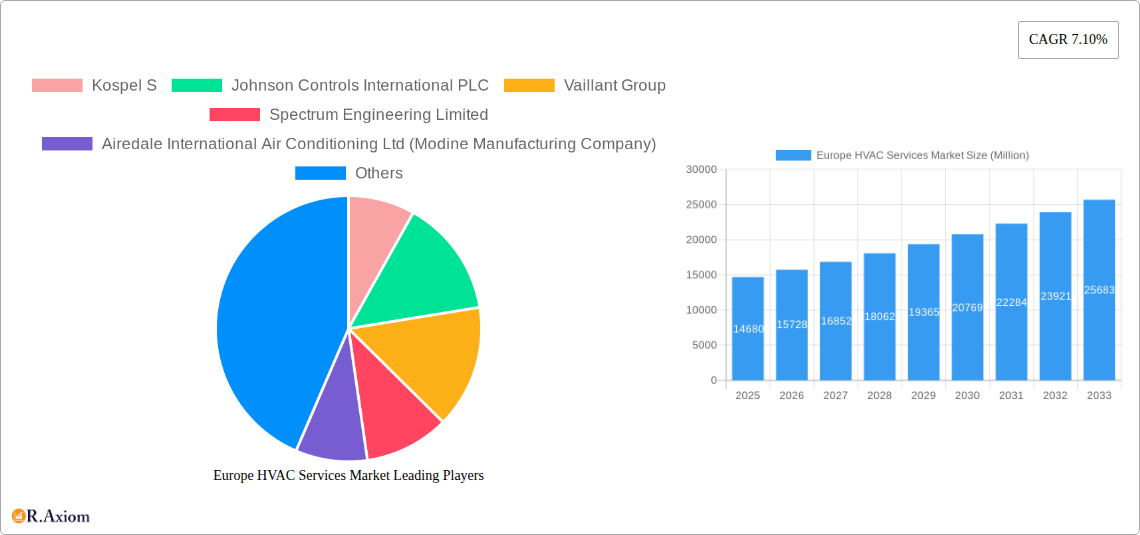The height and width of the screenshot is (535, 1140).
Task: Click the 25000 y-axis label
Action: (701, 205)
